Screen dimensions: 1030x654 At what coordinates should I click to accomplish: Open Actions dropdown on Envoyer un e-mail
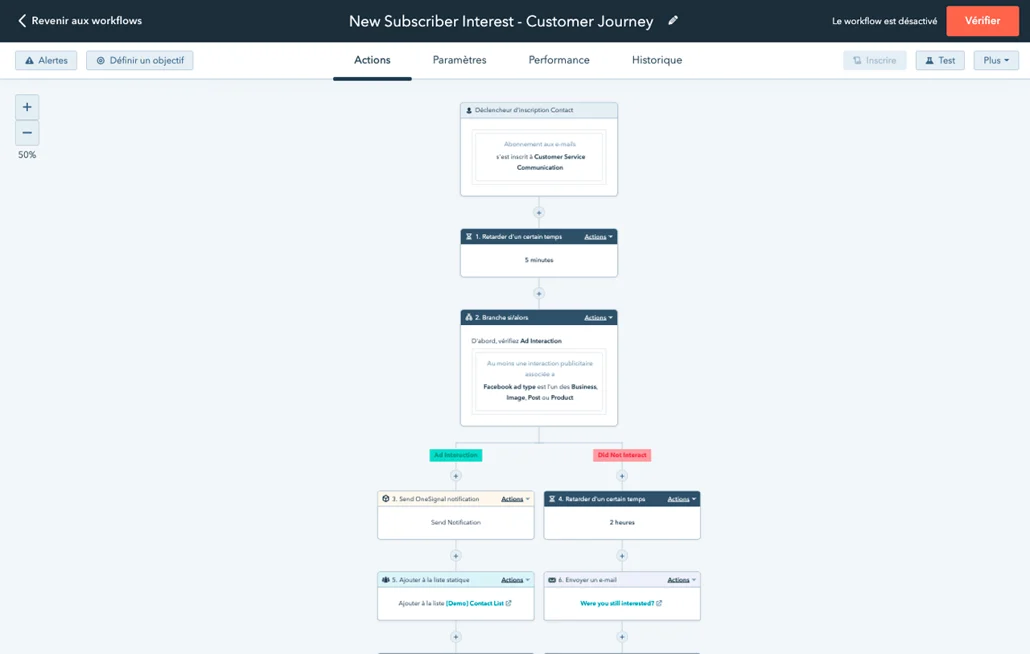coord(682,580)
